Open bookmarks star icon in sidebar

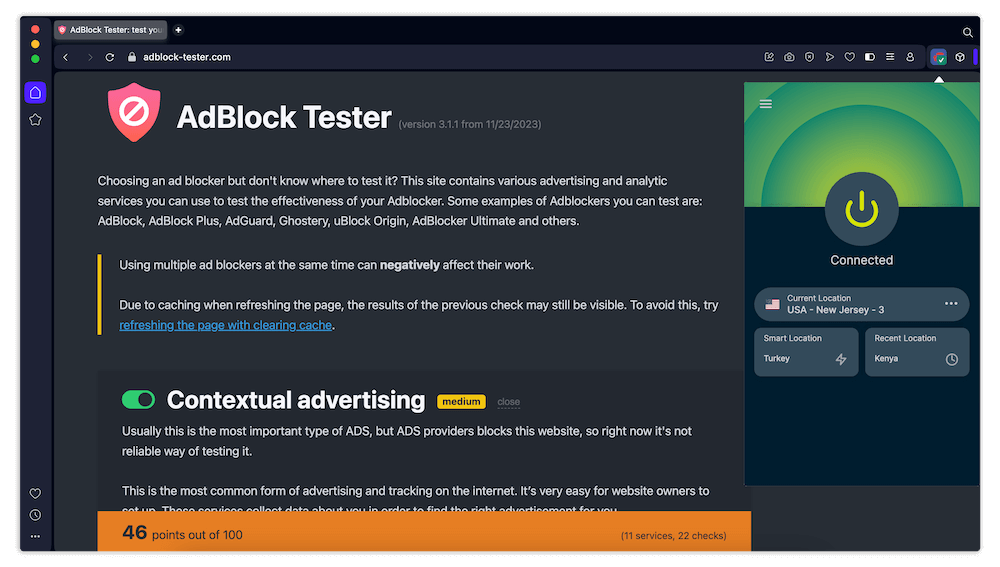tap(35, 120)
